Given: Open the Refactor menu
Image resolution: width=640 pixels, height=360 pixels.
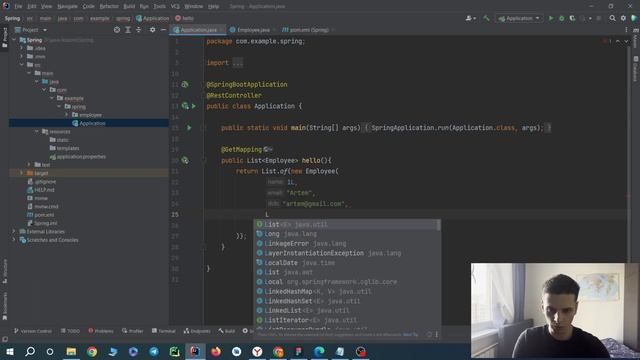Looking at the screenshot, I should [x=109, y=7].
